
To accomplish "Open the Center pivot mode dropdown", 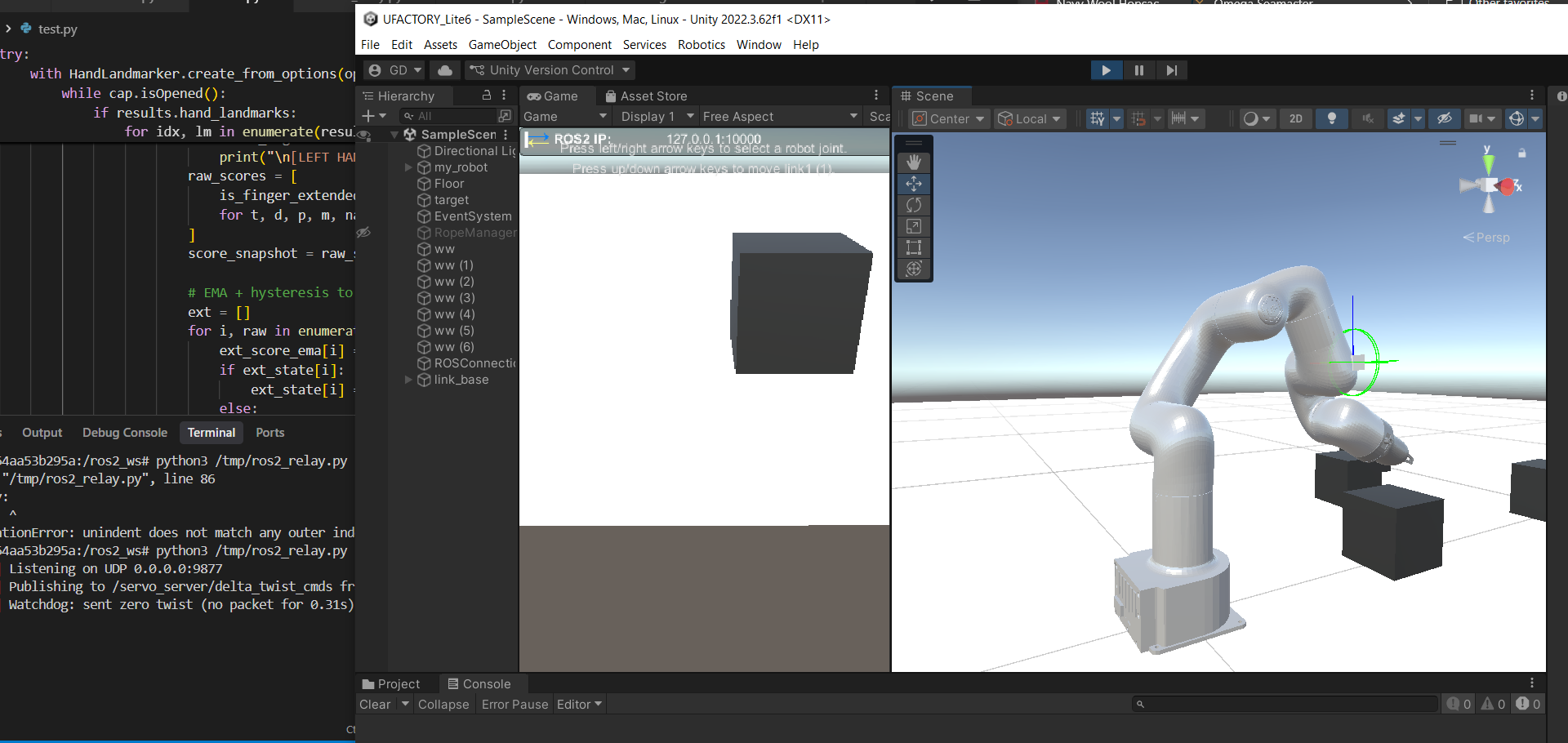I will (948, 118).
